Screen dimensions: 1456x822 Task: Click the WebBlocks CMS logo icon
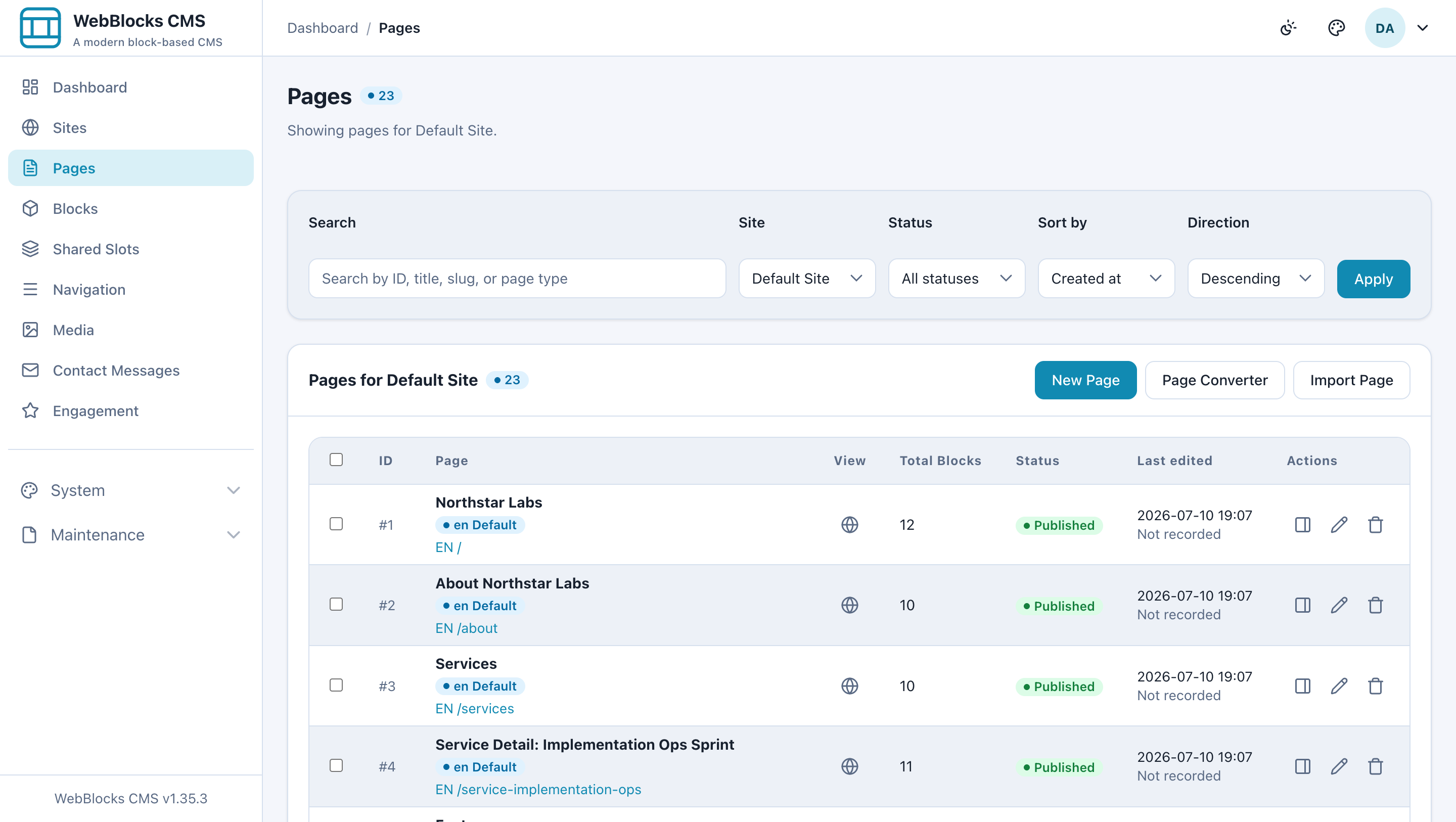point(40,28)
